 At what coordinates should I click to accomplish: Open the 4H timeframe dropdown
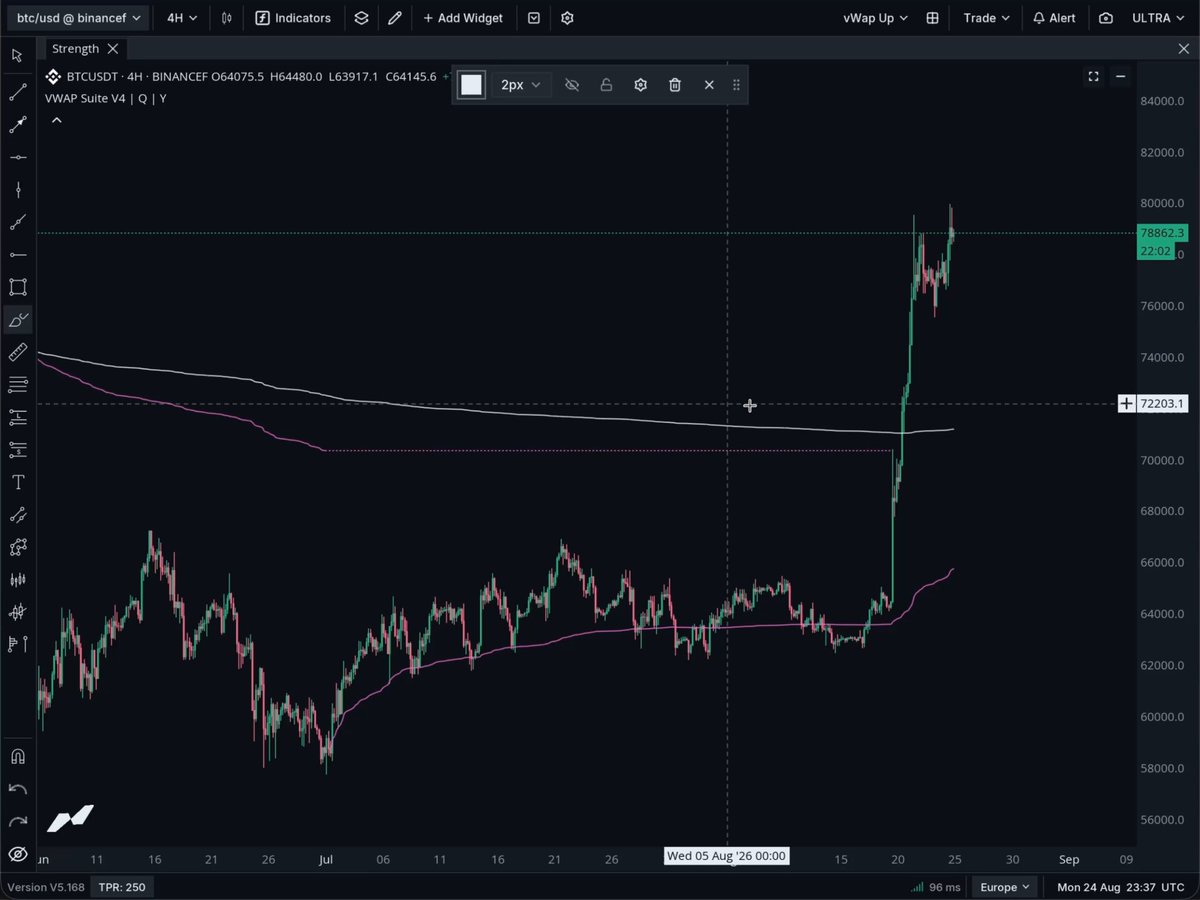click(181, 18)
